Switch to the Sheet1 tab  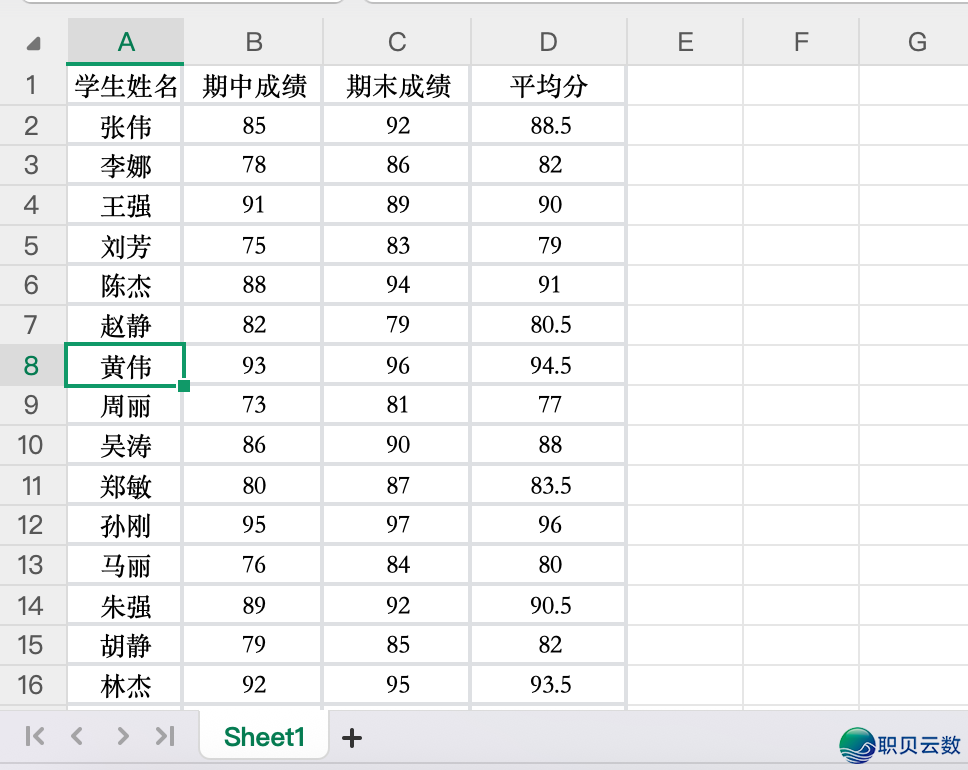263,736
